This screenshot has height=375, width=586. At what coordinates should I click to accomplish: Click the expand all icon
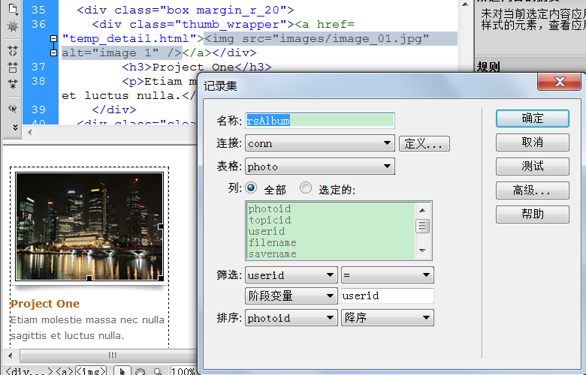12,84
